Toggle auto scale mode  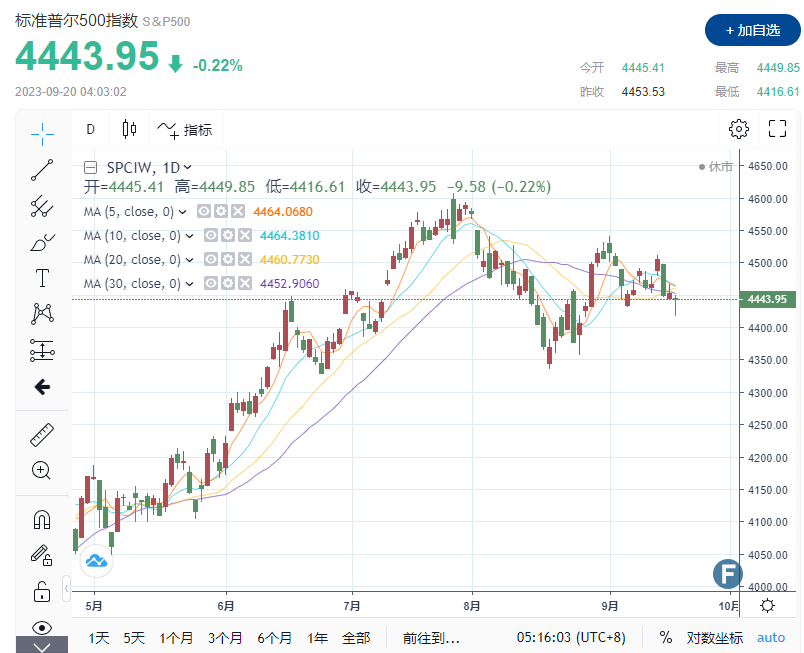[x=771, y=638]
